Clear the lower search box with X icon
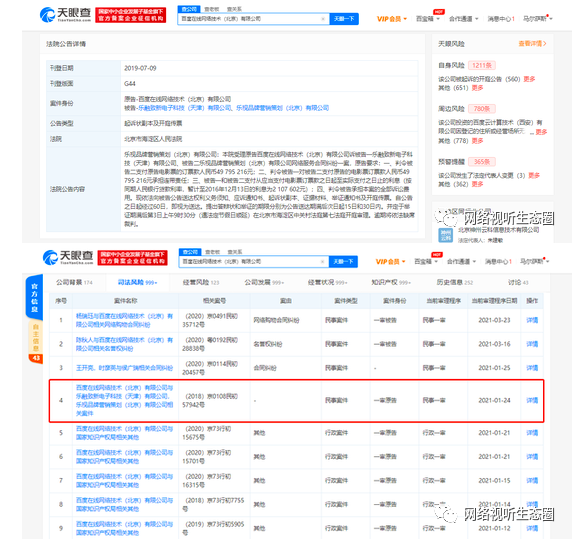585x550 pixels. click(322, 262)
